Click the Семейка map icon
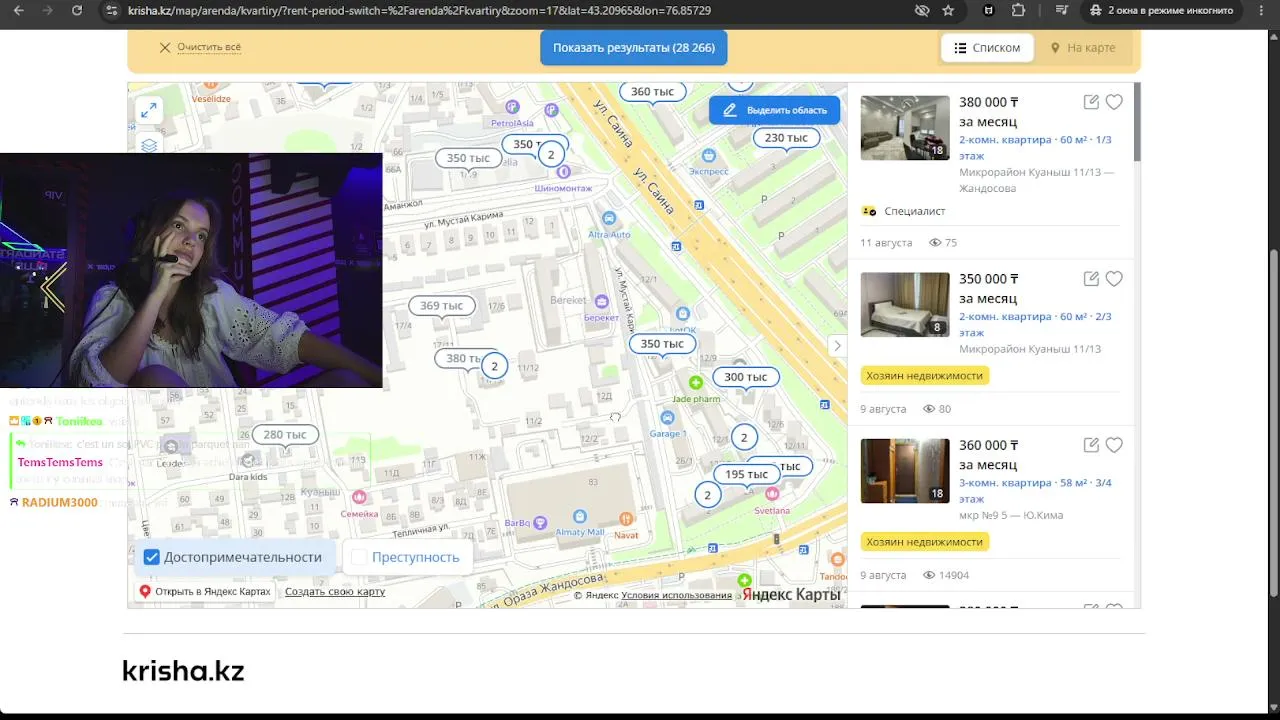Screen dimensions: 1280x720 click(x=359, y=497)
